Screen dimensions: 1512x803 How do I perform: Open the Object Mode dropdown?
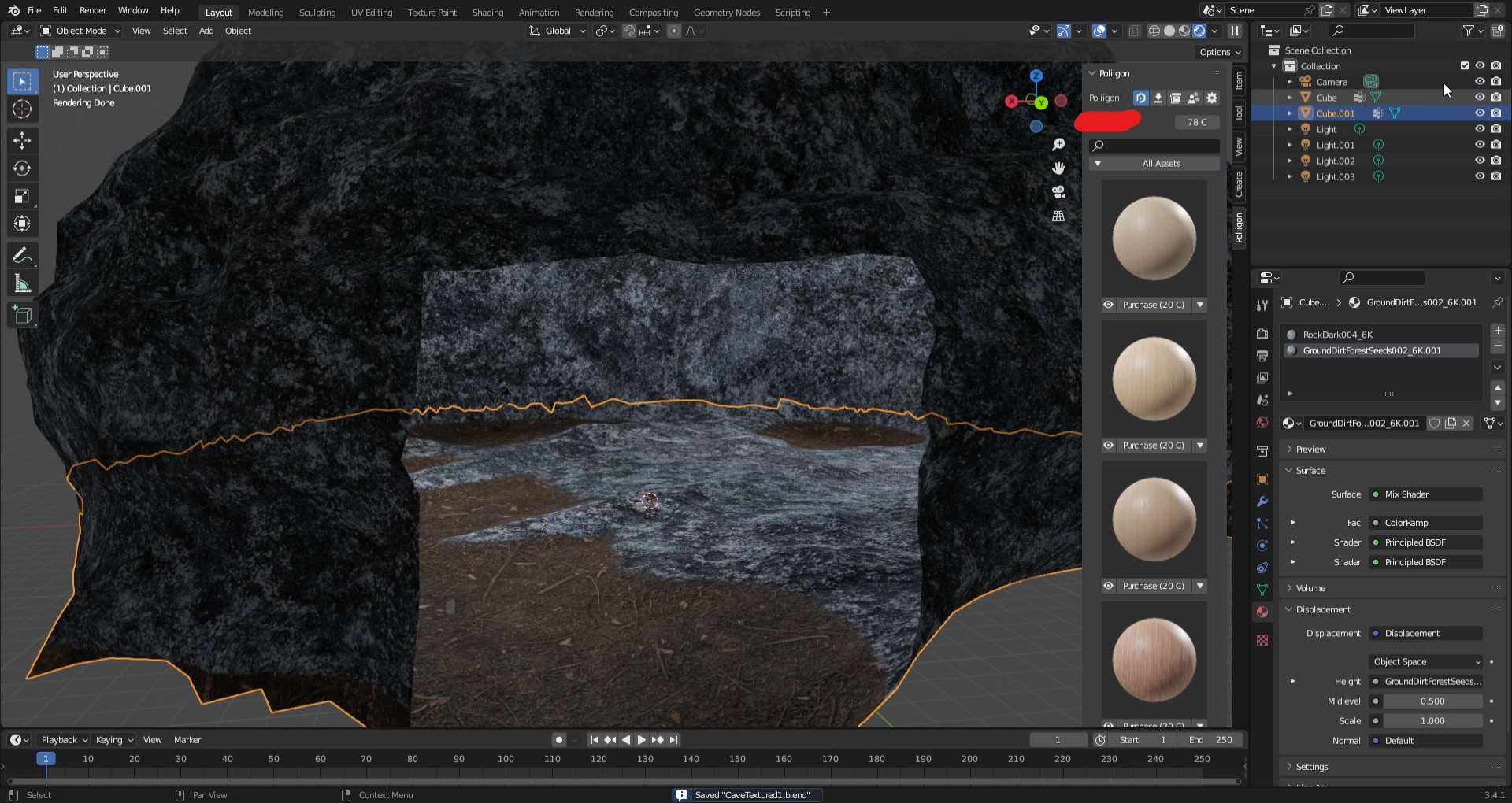click(80, 31)
